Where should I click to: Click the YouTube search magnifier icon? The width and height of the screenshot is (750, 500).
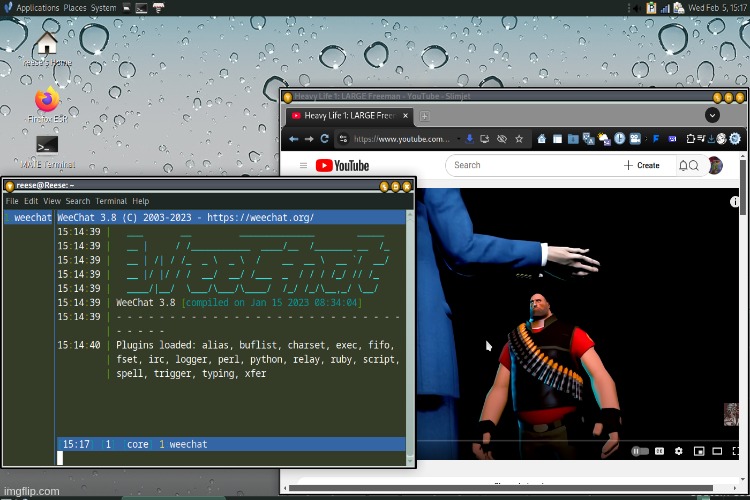pyautogui.click(x=694, y=166)
